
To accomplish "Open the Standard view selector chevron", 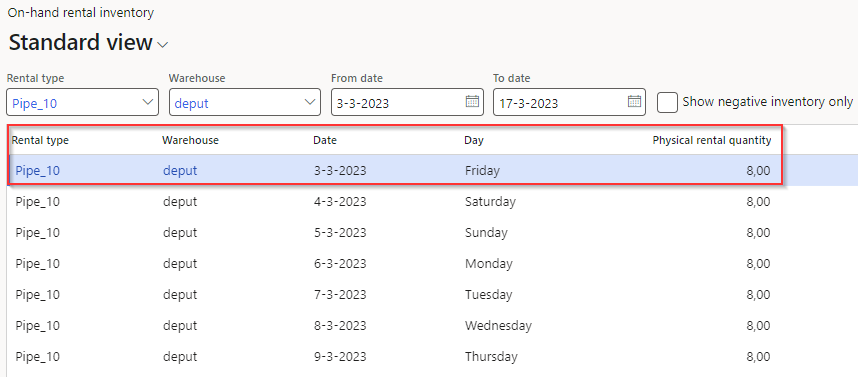I will pyautogui.click(x=163, y=45).
